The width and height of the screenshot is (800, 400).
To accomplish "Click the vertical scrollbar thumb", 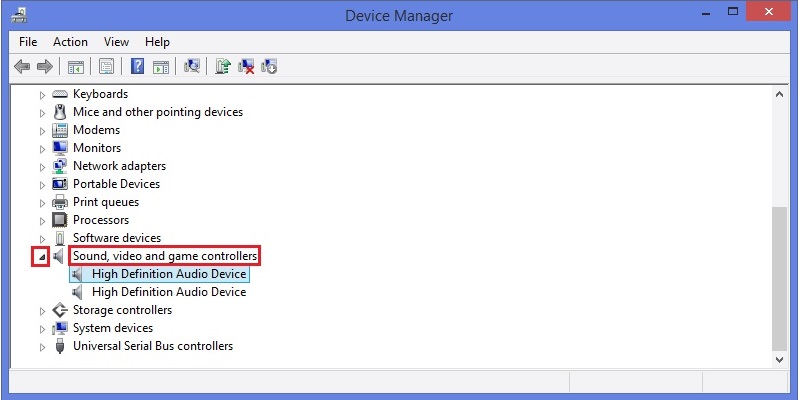I will [780, 278].
